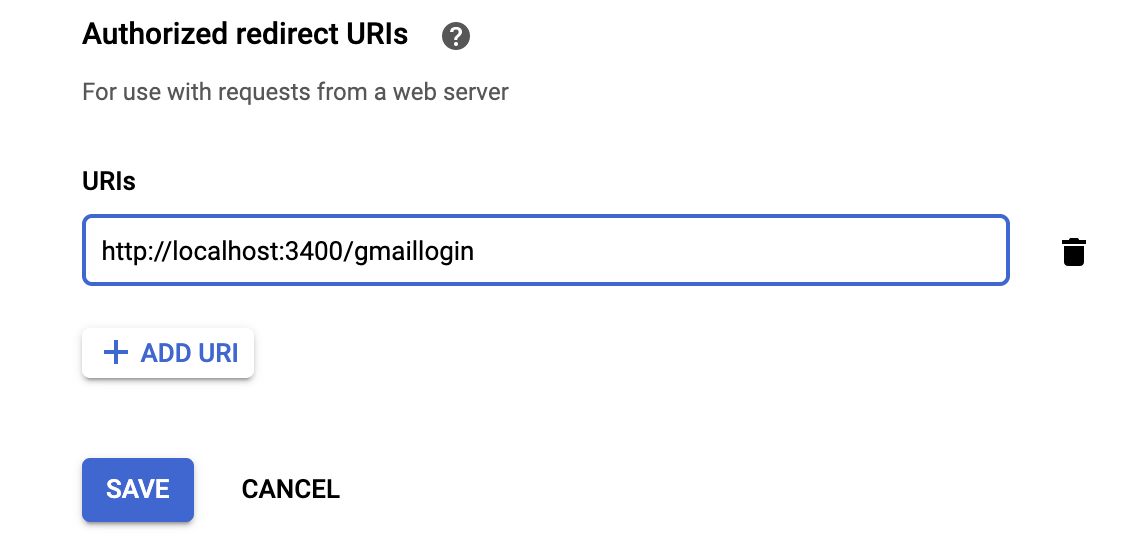Image resolution: width=1146 pixels, height=550 pixels.
Task: Click the trash can icon
Action: pyautogui.click(x=1073, y=252)
